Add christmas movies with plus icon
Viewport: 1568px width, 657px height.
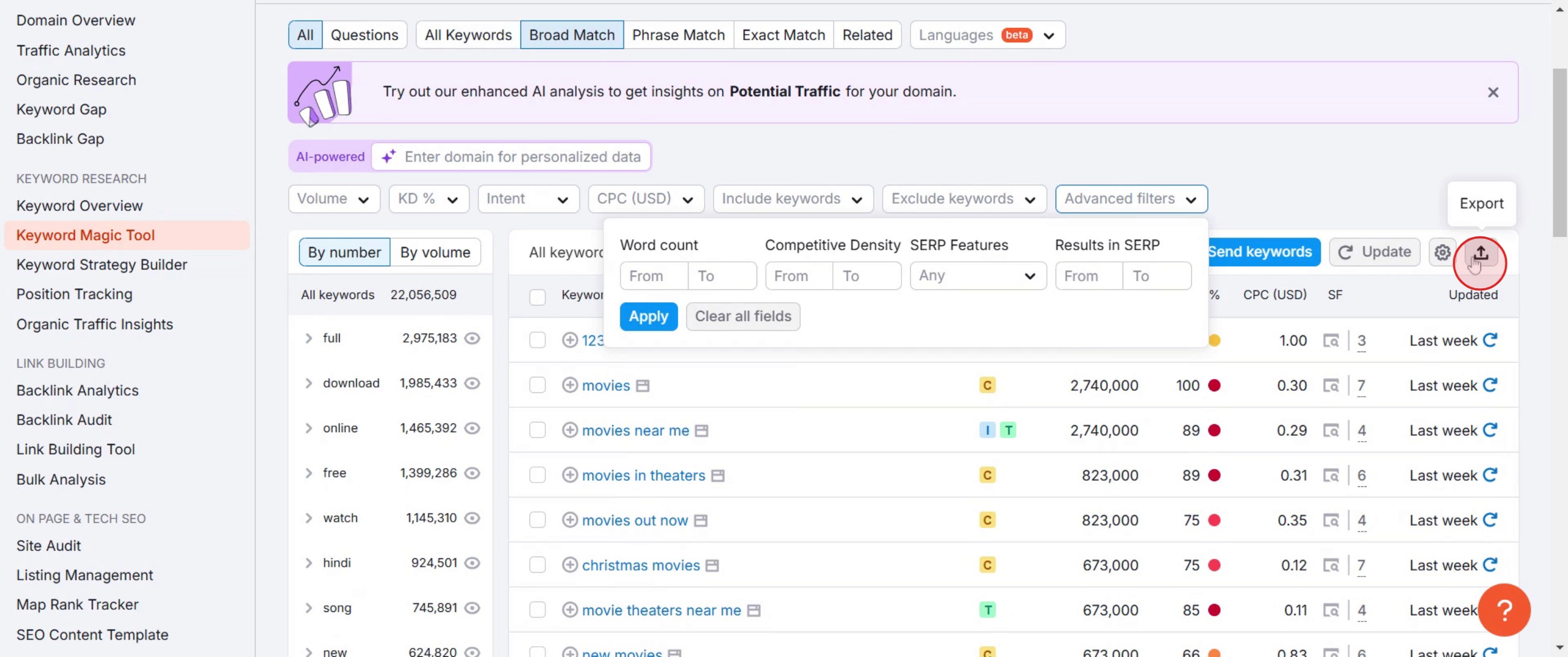coord(570,566)
